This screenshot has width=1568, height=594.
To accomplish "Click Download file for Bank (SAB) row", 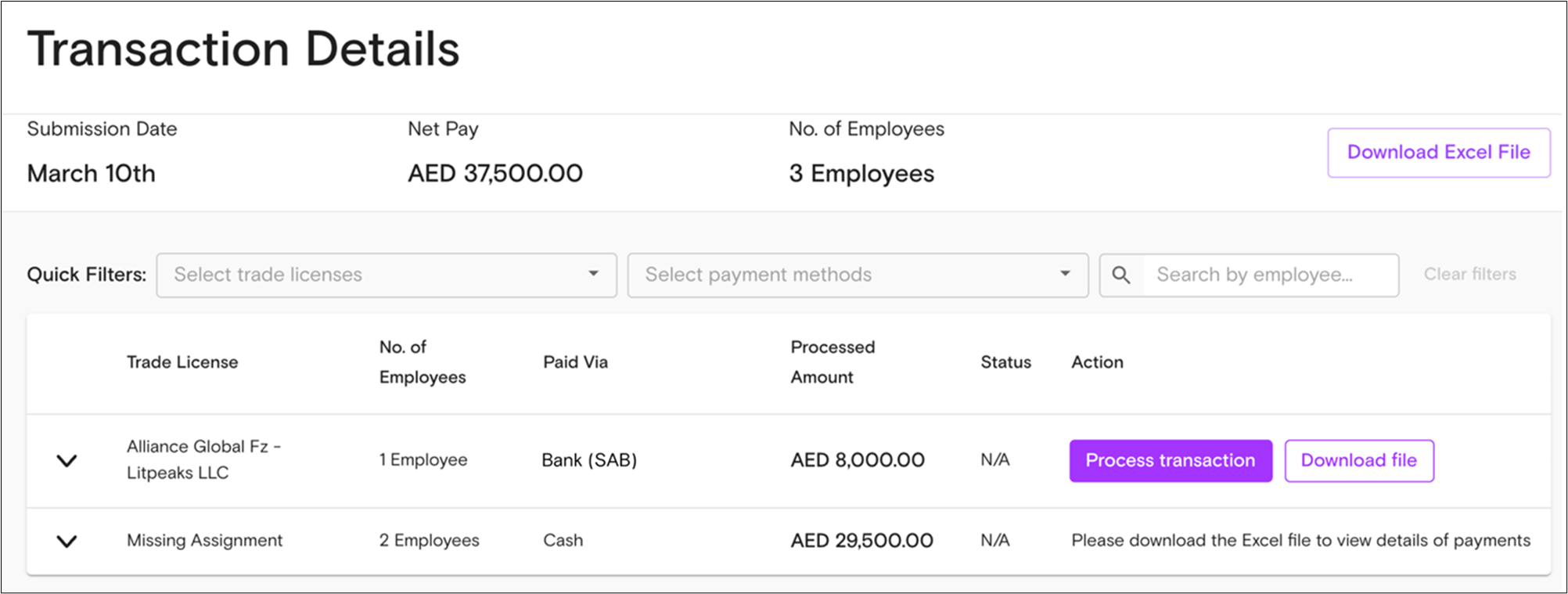I will pos(1359,460).
